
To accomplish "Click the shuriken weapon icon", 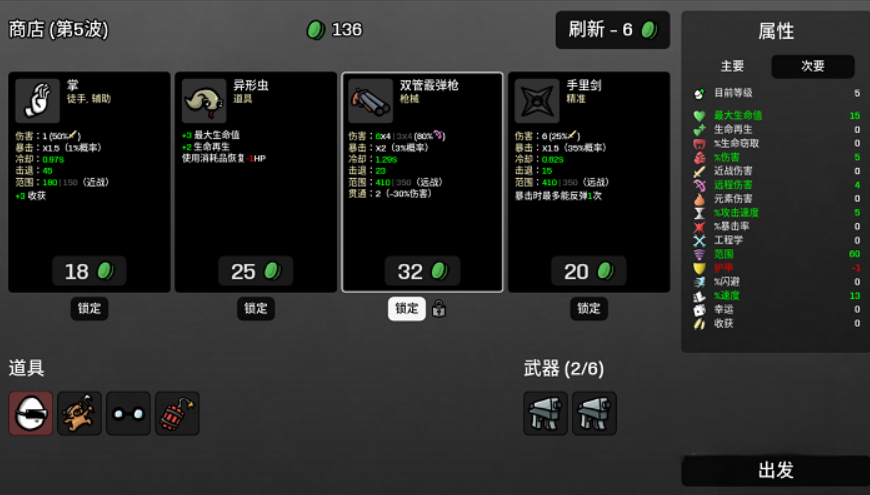I will point(537,101).
